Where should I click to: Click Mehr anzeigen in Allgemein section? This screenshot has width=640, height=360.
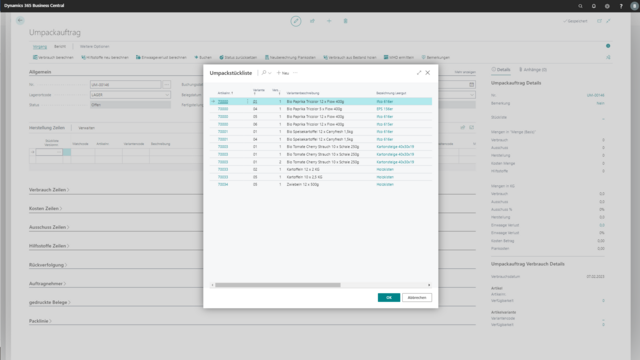click(x=465, y=72)
